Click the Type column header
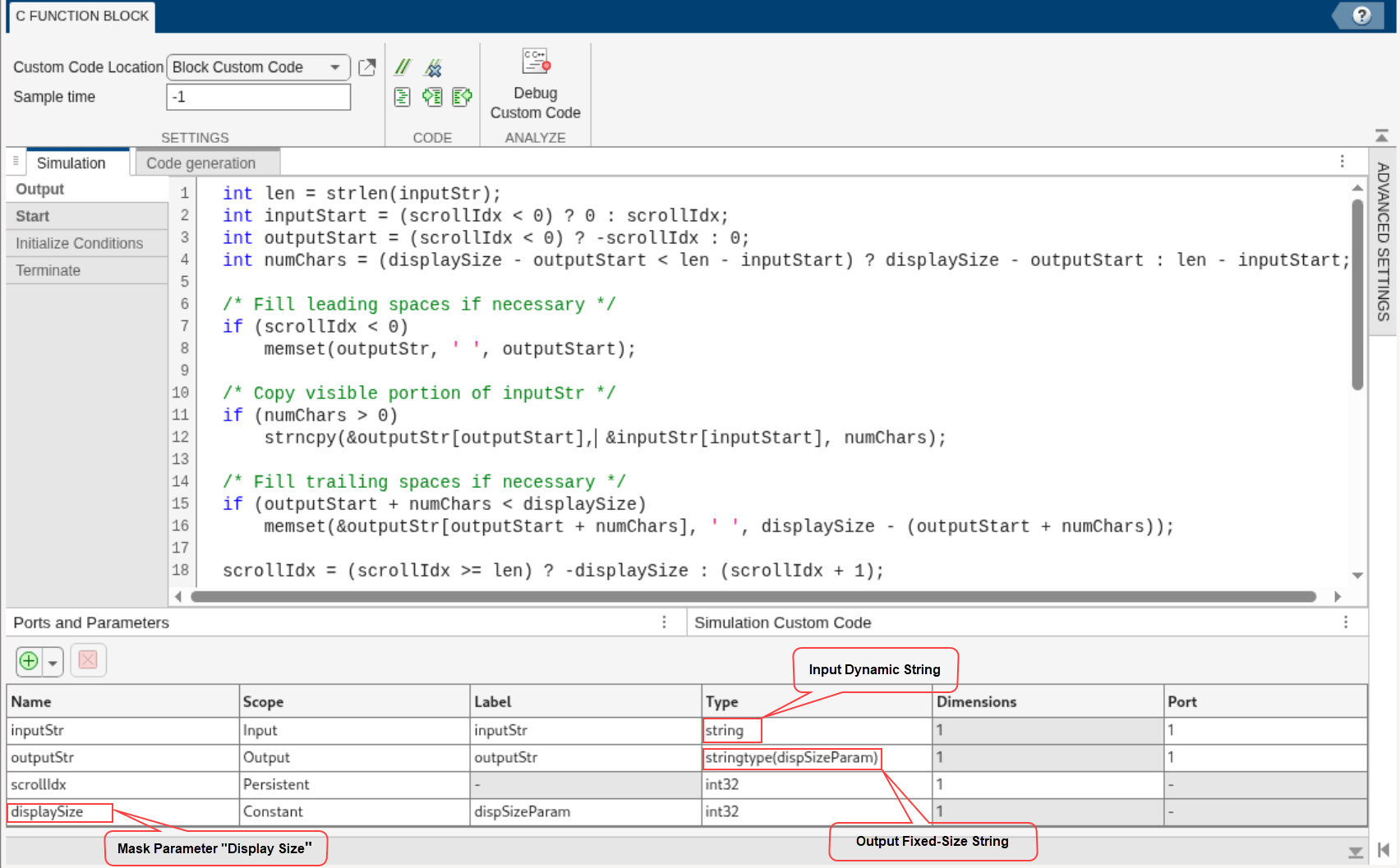Screen dimensions: 1400x868 pos(817,701)
